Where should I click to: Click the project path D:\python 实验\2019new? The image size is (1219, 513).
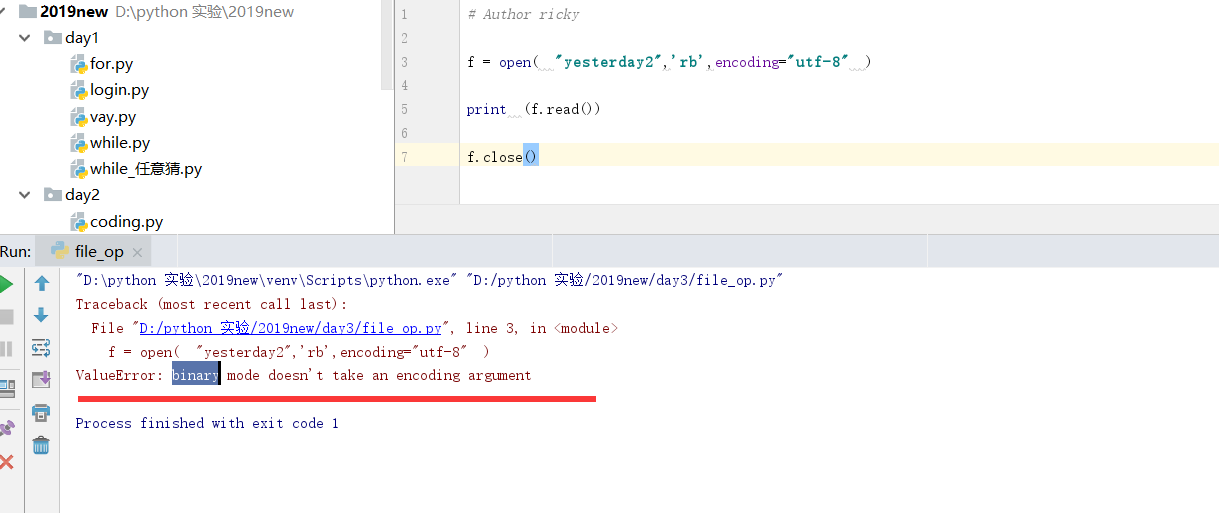point(204,12)
